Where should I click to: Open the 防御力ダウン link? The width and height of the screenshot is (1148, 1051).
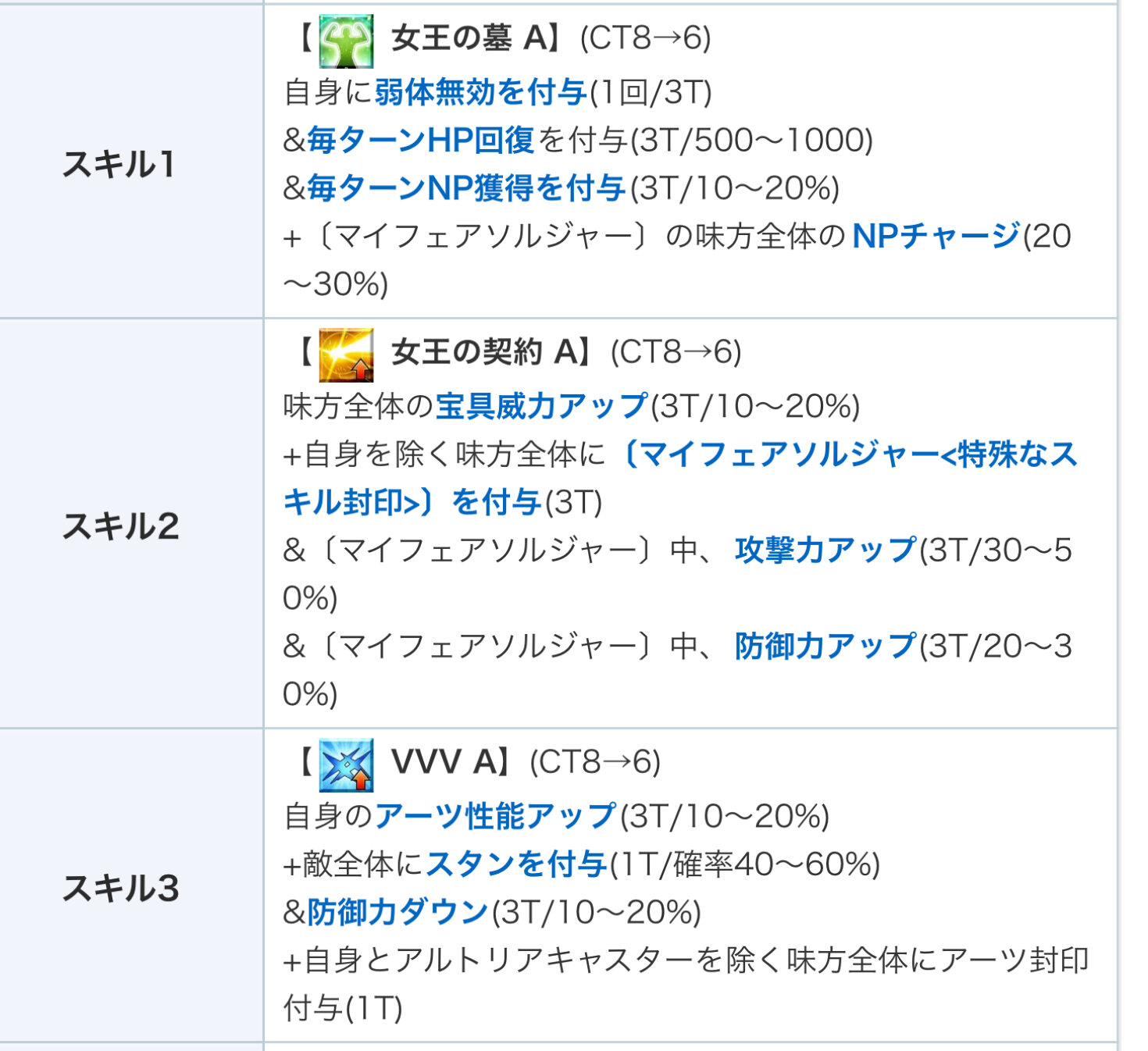[x=397, y=912]
